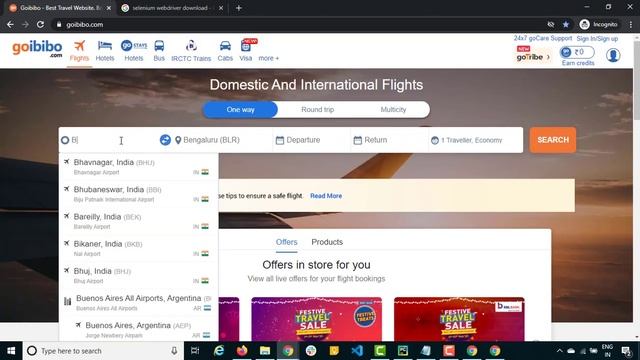Open the IRCTC Trains icon

[x=191, y=51]
